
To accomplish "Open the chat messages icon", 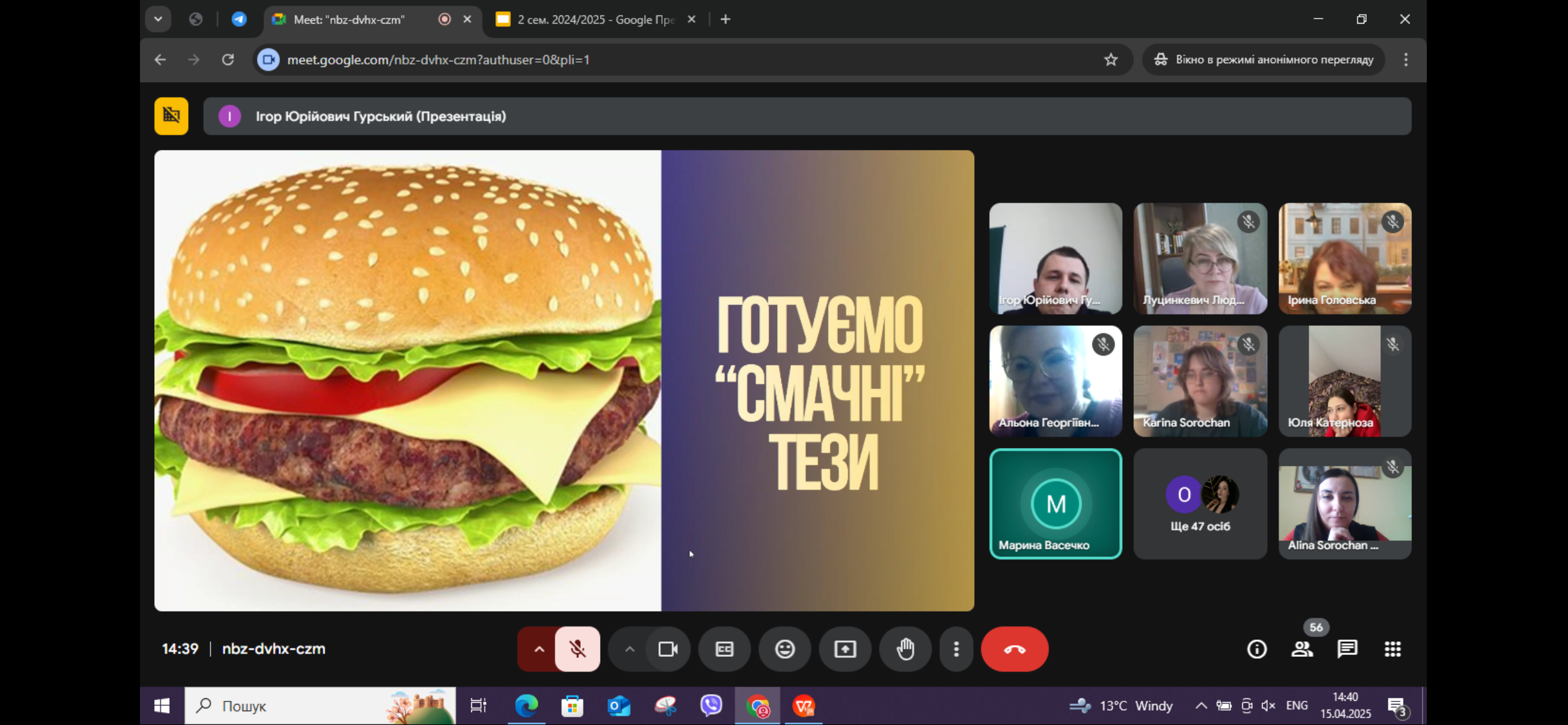I will coord(1347,649).
